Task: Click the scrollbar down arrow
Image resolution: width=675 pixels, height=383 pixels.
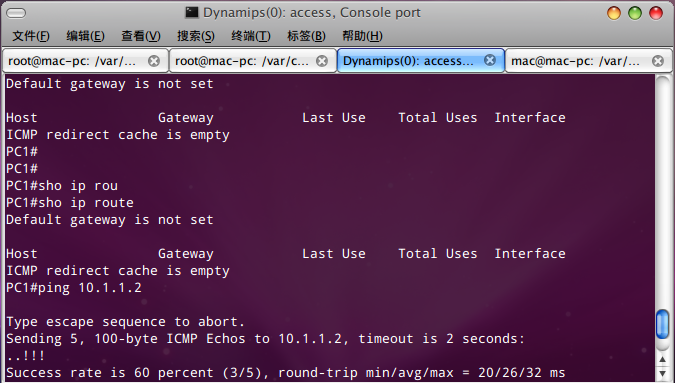Action: click(663, 373)
